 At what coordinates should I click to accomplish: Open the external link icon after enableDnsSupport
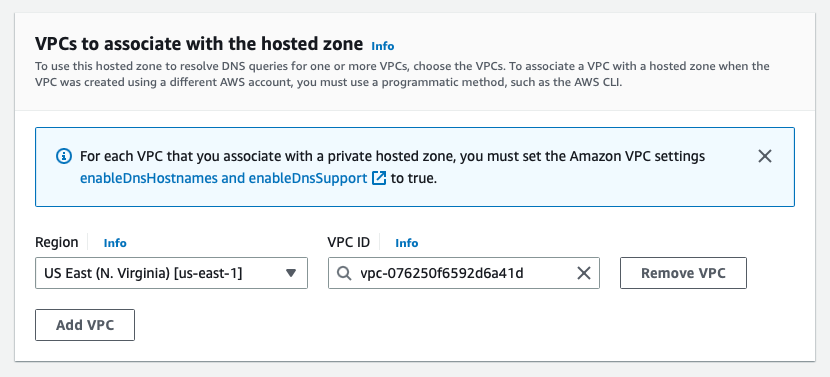[378, 178]
